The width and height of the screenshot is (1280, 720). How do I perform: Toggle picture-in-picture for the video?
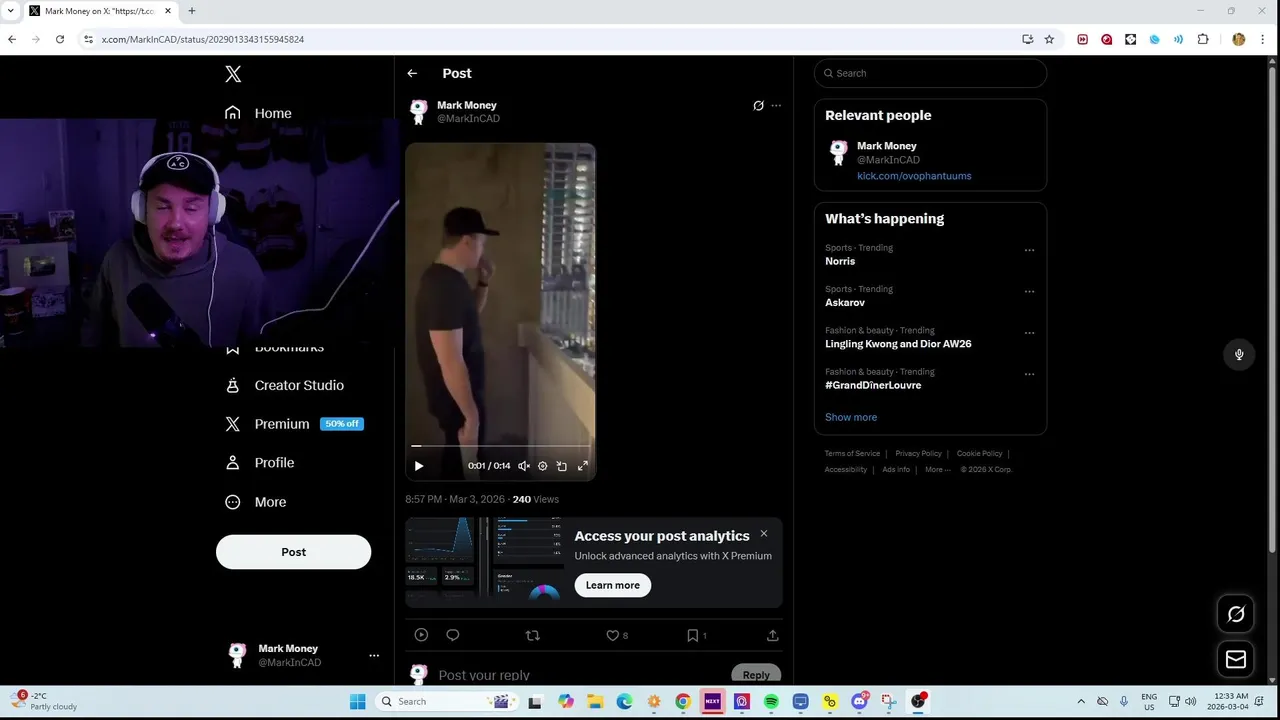pos(562,466)
